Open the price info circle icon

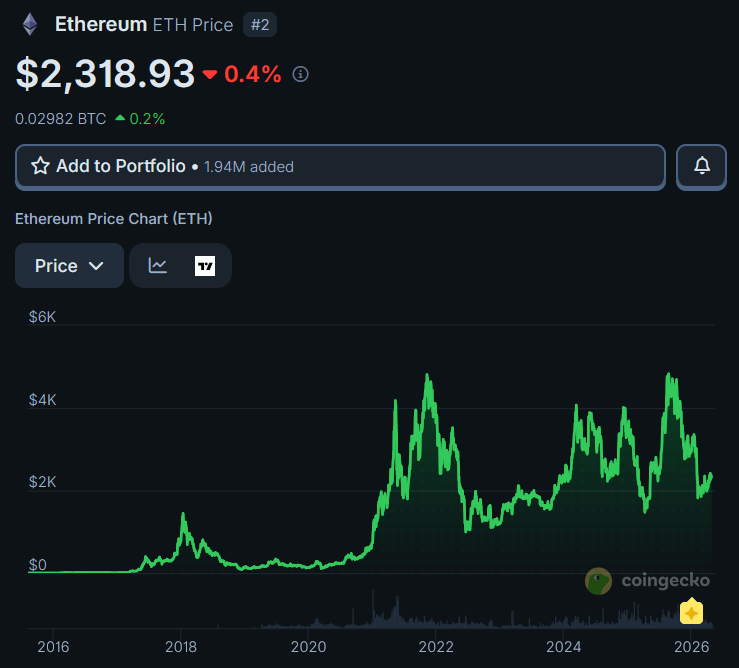pyautogui.click(x=300, y=74)
